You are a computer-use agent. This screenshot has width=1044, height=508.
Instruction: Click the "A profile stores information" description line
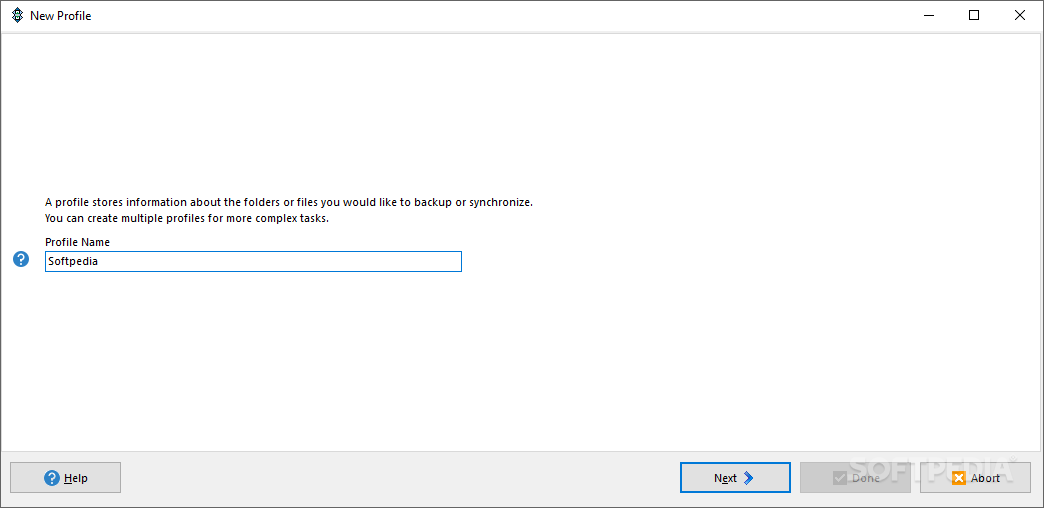tap(288, 202)
